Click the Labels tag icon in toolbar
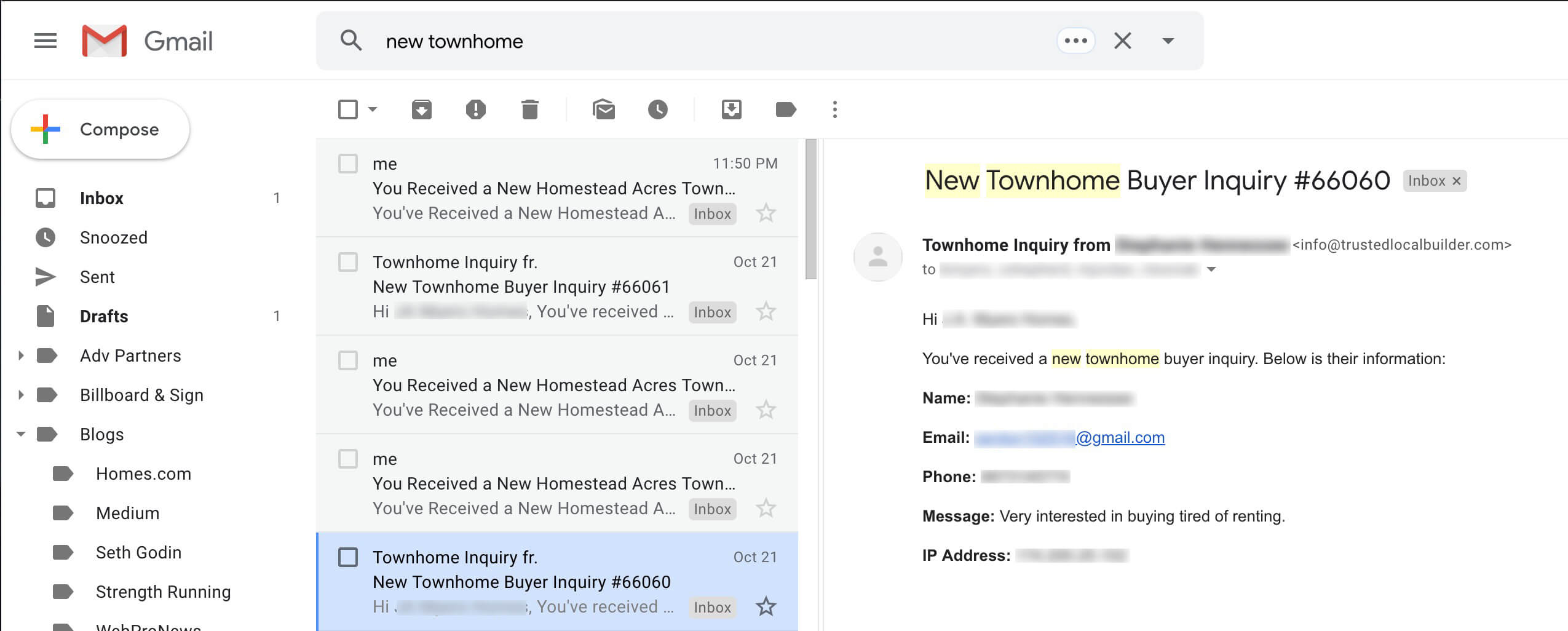 [786, 109]
